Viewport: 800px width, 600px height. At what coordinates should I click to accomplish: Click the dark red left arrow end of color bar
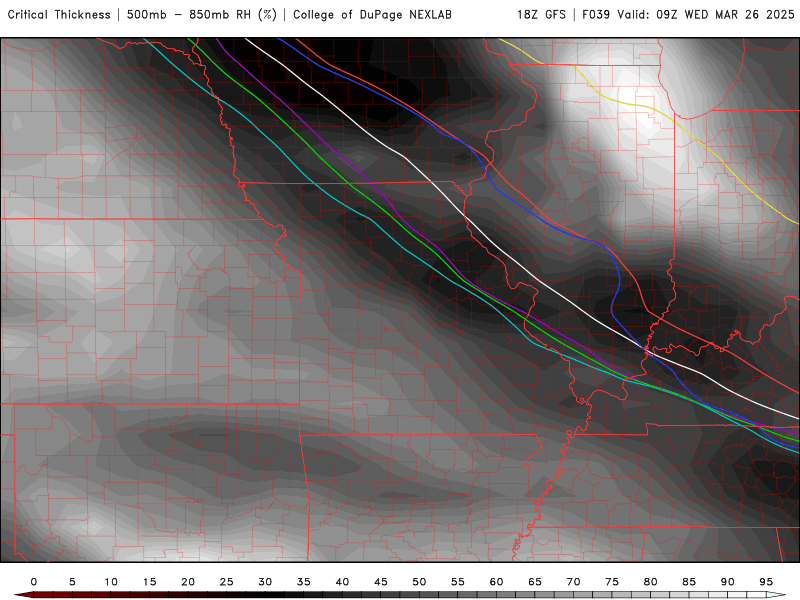coord(23,595)
